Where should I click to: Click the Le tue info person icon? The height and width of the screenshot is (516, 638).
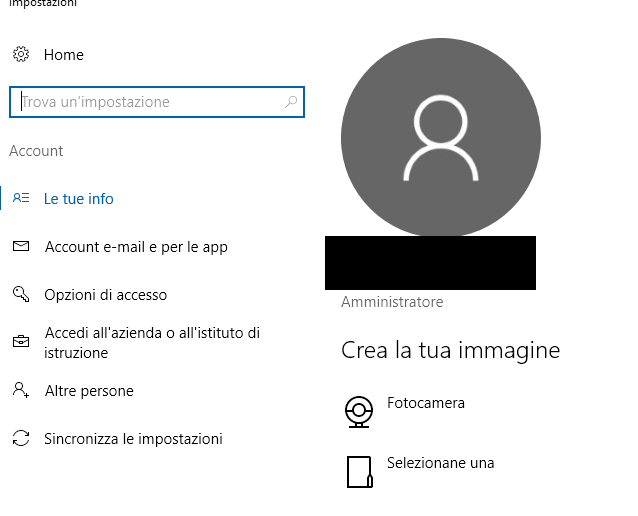click(21, 198)
